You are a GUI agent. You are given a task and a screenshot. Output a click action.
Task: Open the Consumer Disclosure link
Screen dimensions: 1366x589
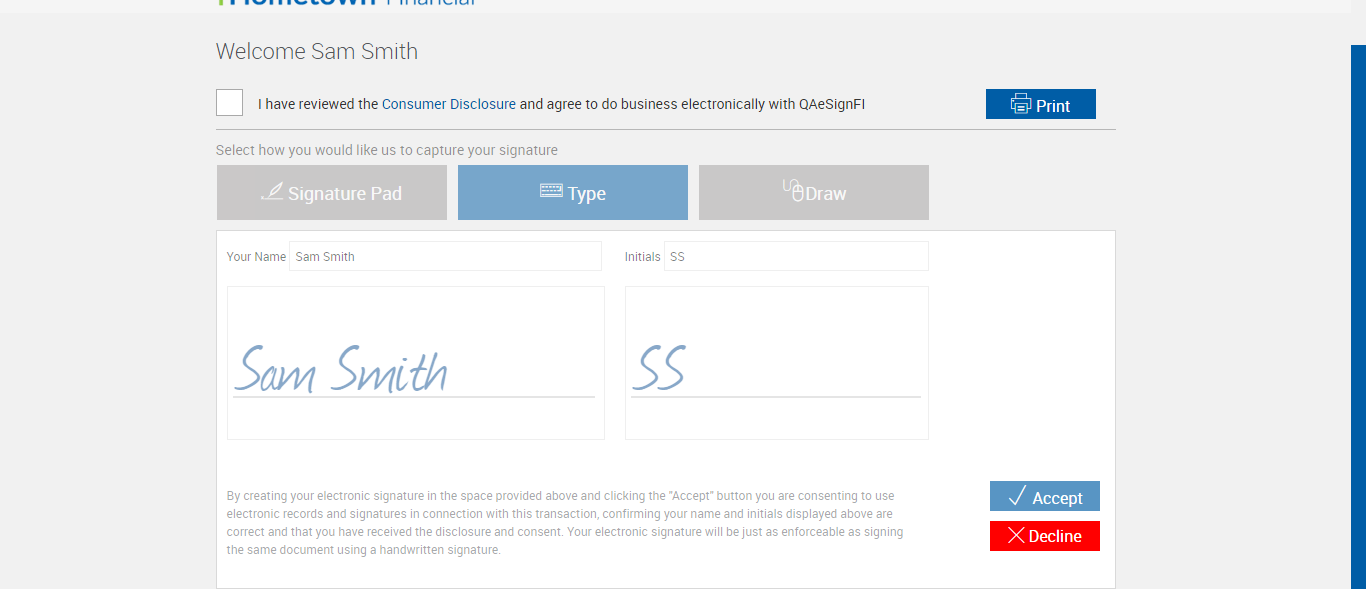(x=449, y=104)
